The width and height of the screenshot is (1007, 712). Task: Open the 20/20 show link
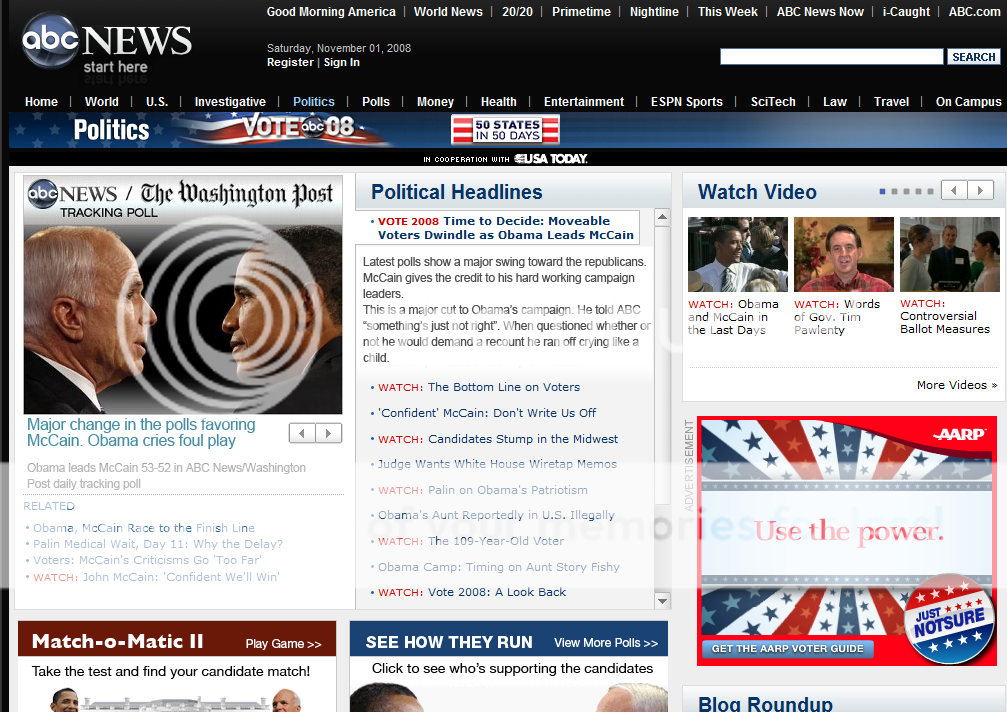click(x=517, y=12)
